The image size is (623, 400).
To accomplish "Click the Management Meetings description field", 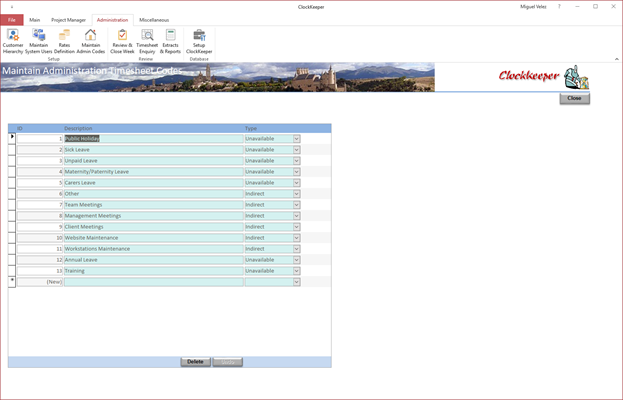I will [154, 216].
